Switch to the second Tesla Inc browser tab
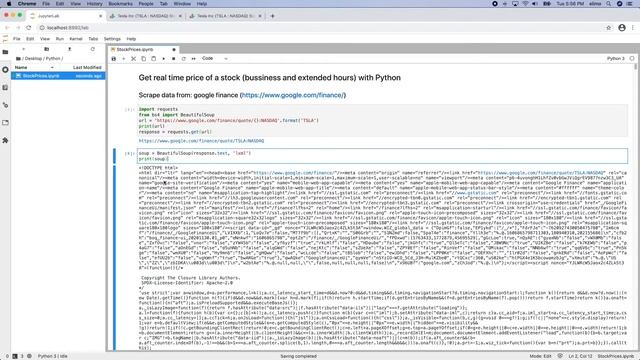 click(225, 16)
